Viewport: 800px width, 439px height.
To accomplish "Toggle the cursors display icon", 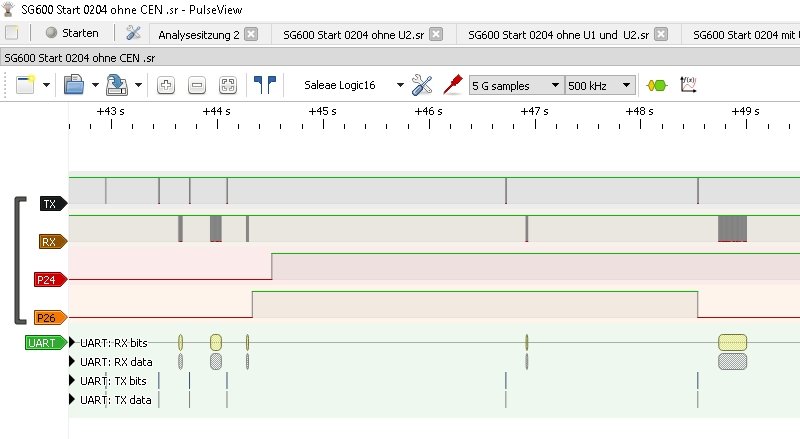I will (x=264, y=86).
